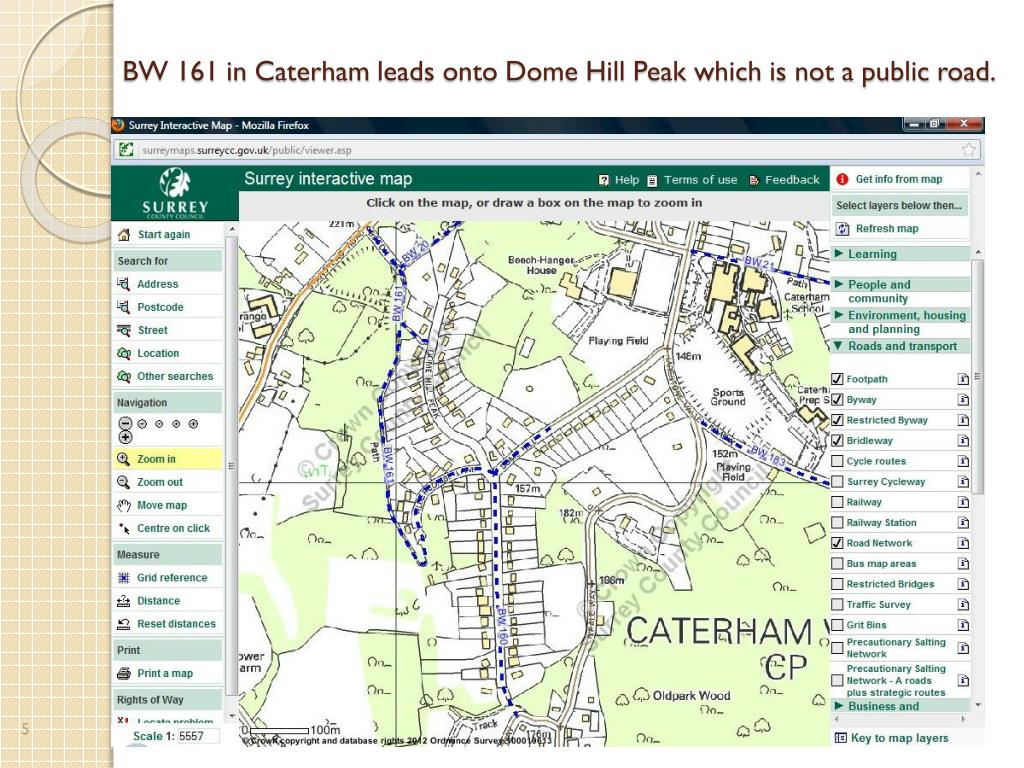Click the Print a map link
Viewport: 1024px width, 768px height.
(165, 673)
